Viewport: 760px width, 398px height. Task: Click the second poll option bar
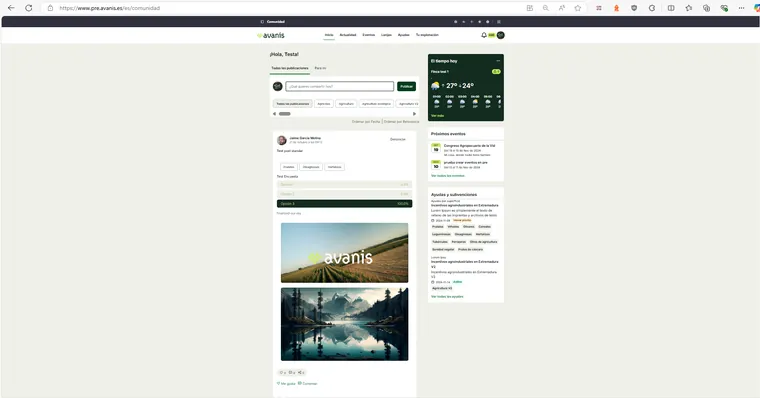point(344,194)
